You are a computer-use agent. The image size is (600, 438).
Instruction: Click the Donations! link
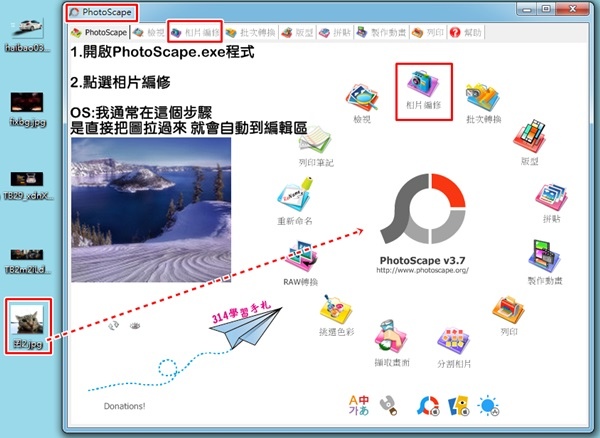coord(124,406)
